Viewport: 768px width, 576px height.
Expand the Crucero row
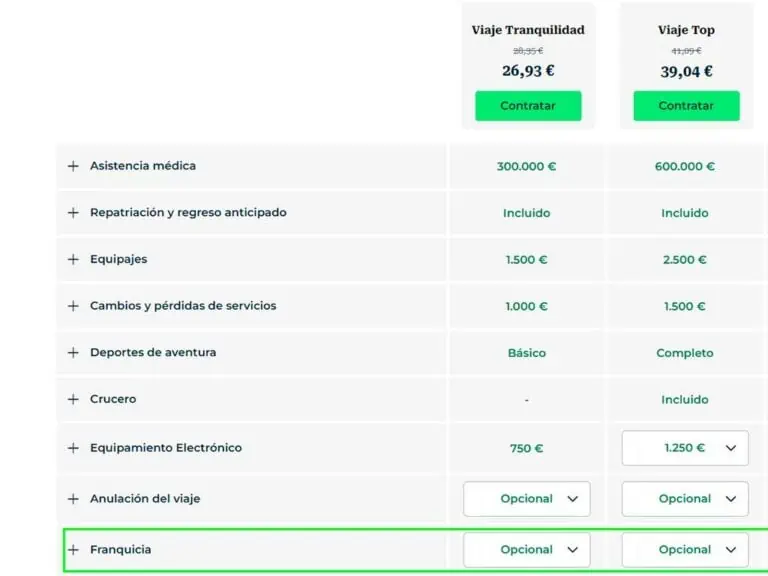click(73, 399)
